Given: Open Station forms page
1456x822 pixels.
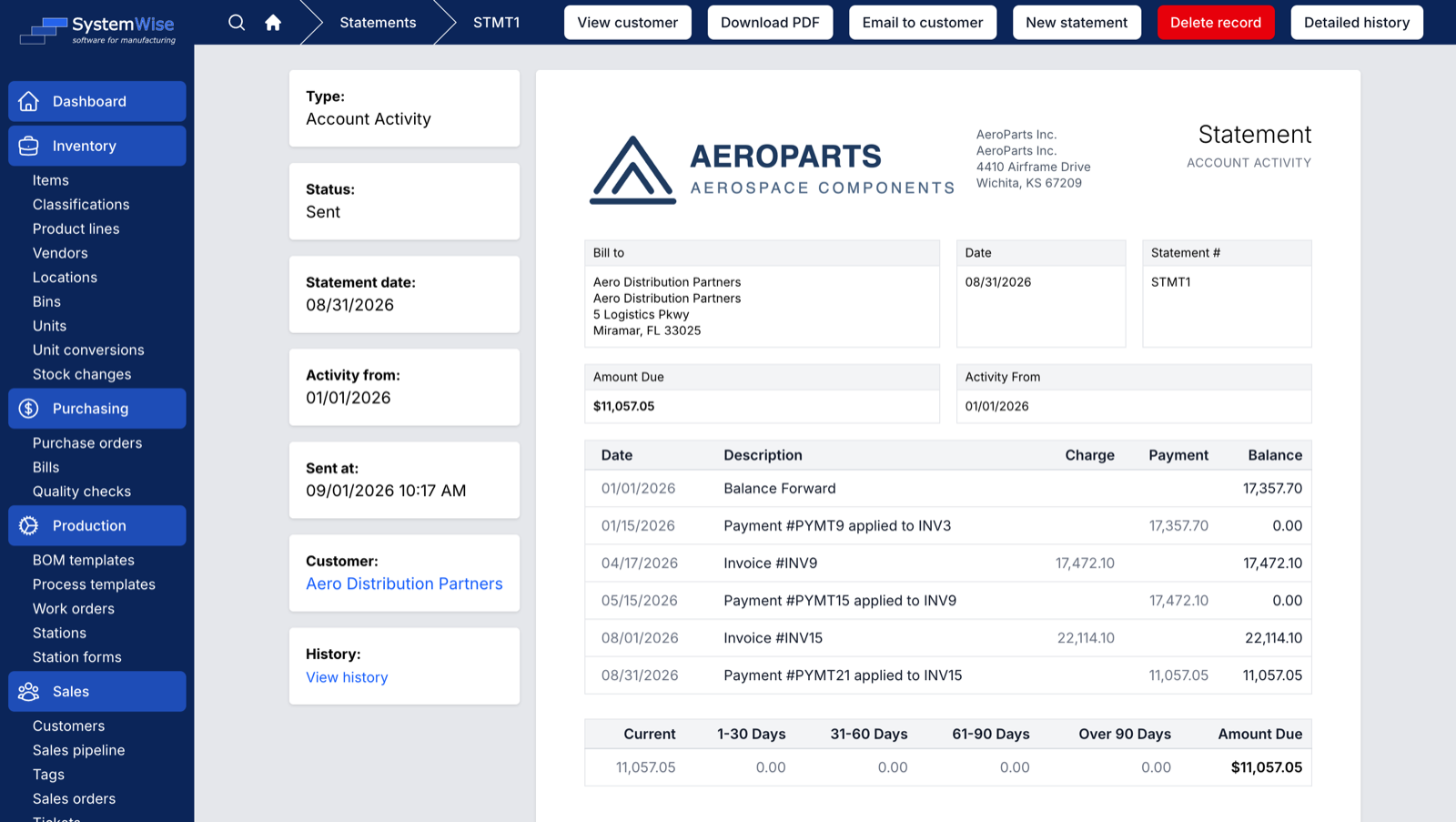Looking at the screenshot, I should 77,657.
